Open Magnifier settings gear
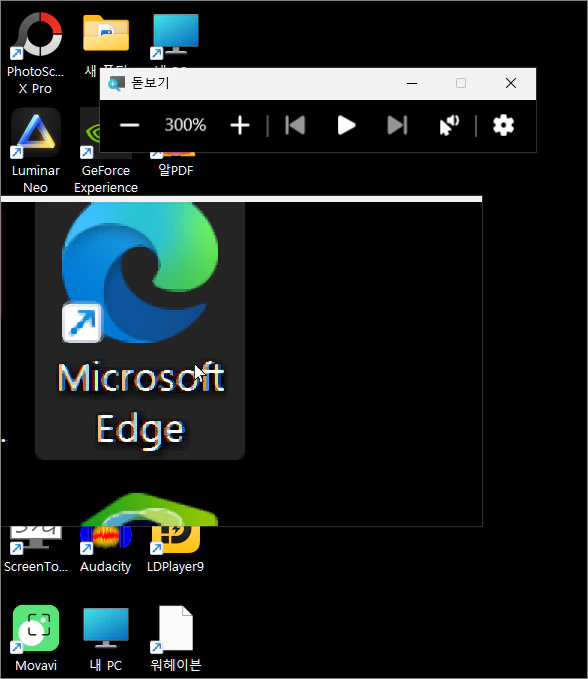 click(504, 126)
